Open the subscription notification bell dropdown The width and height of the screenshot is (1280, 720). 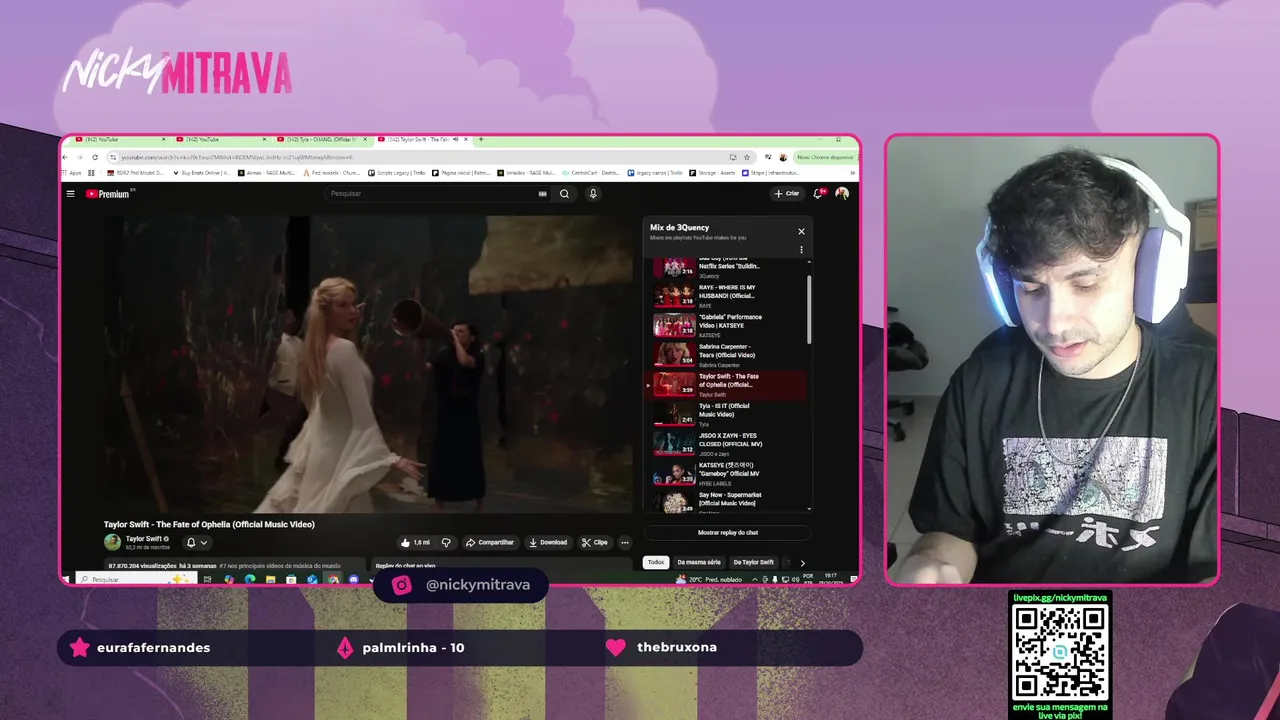[196, 542]
